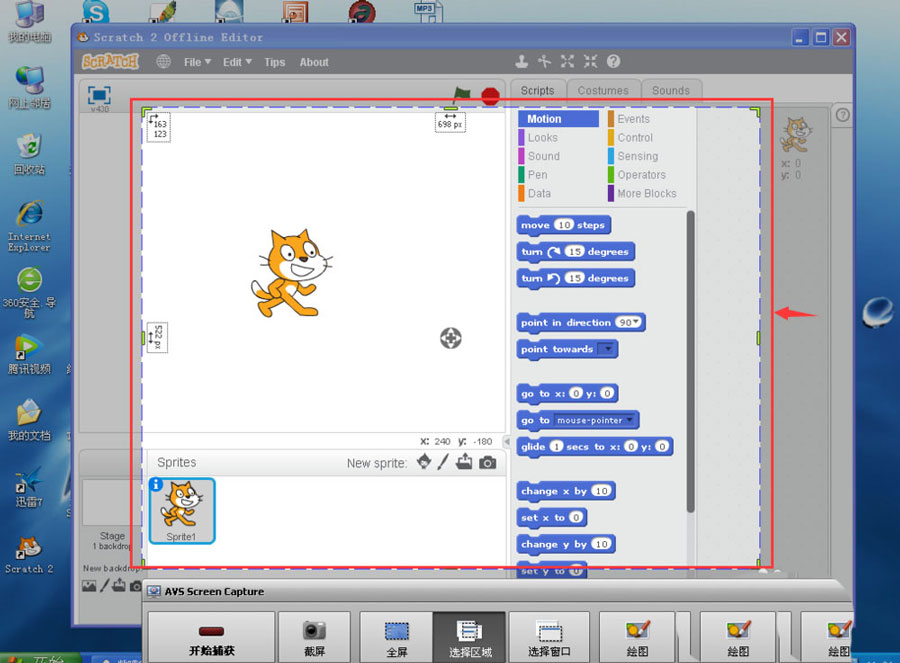Screen dimensions: 900x663
Task: Click the Shrink sprite icon in toolbar
Action: pos(590,61)
